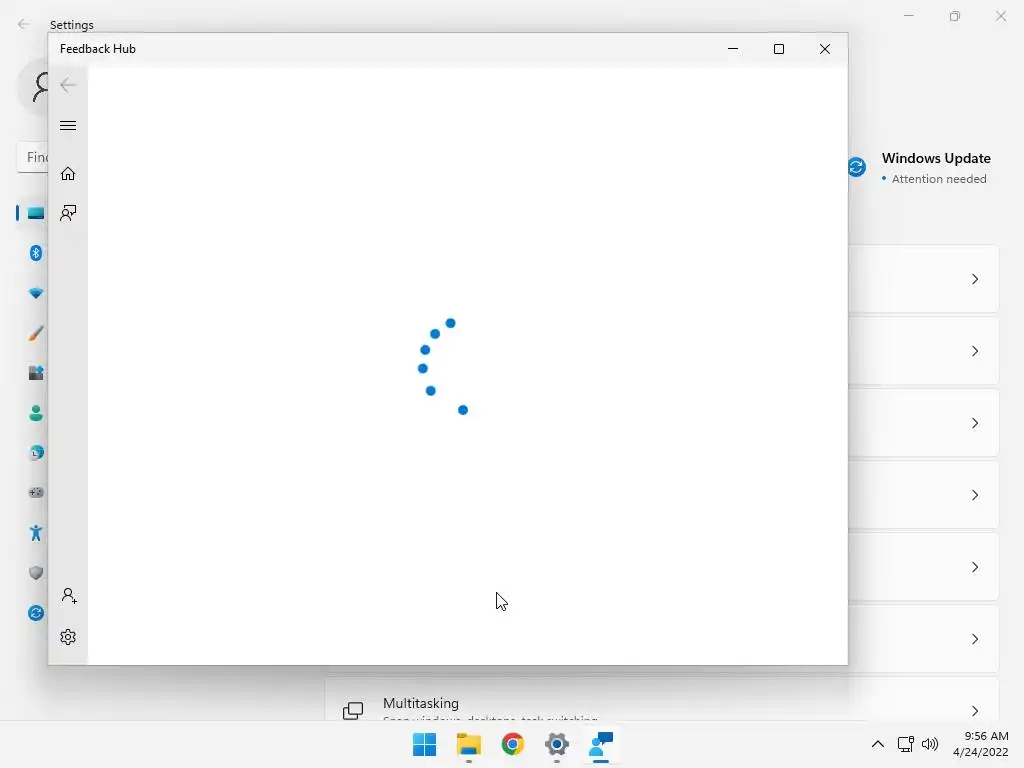This screenshot has height=768, width=1024.
Task: Select Bluetooth icon in Settings sidebar
Action: point(36,253)
